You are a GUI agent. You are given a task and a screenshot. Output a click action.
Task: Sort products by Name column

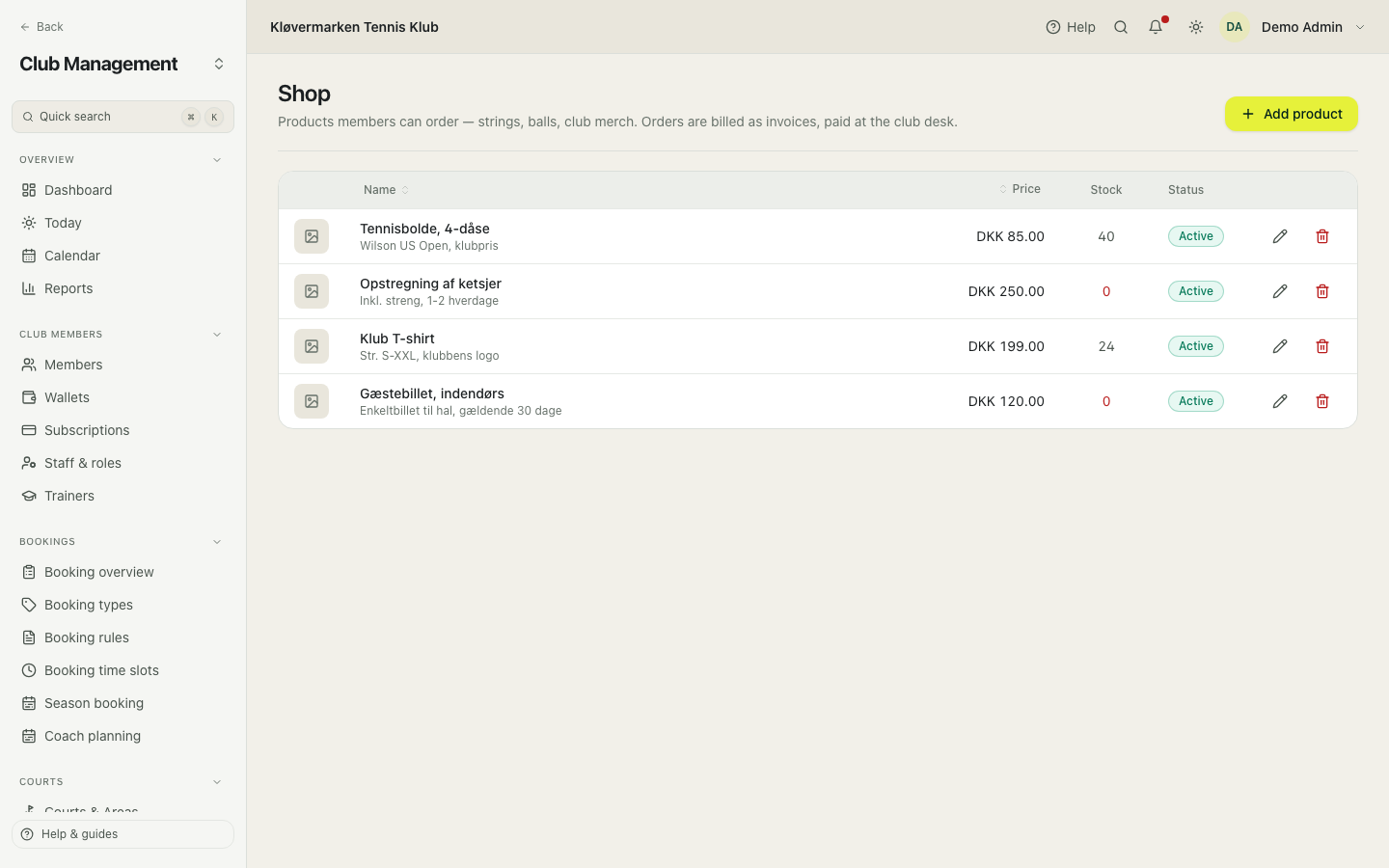click(x=386, y=190)
